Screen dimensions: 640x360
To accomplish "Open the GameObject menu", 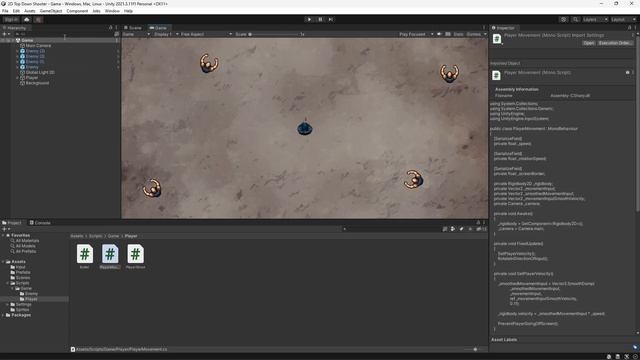I will coord(51,11).
